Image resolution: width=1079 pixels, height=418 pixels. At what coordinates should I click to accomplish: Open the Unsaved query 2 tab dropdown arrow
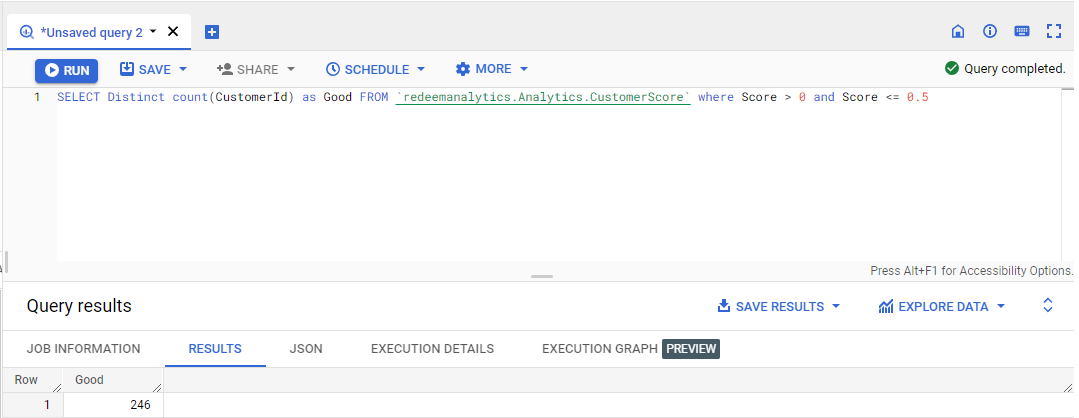tap(153, 32)
